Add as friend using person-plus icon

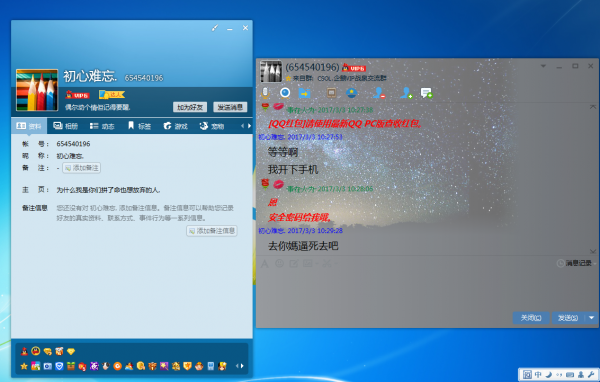point(407,93)
